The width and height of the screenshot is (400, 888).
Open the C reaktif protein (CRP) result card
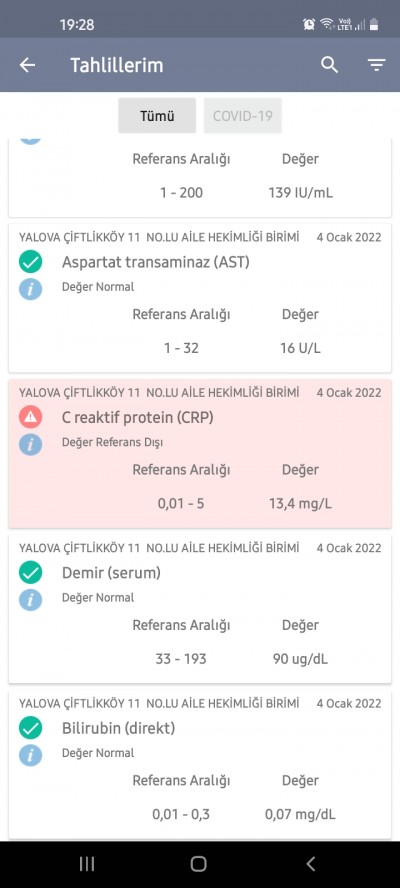point(200,454)
